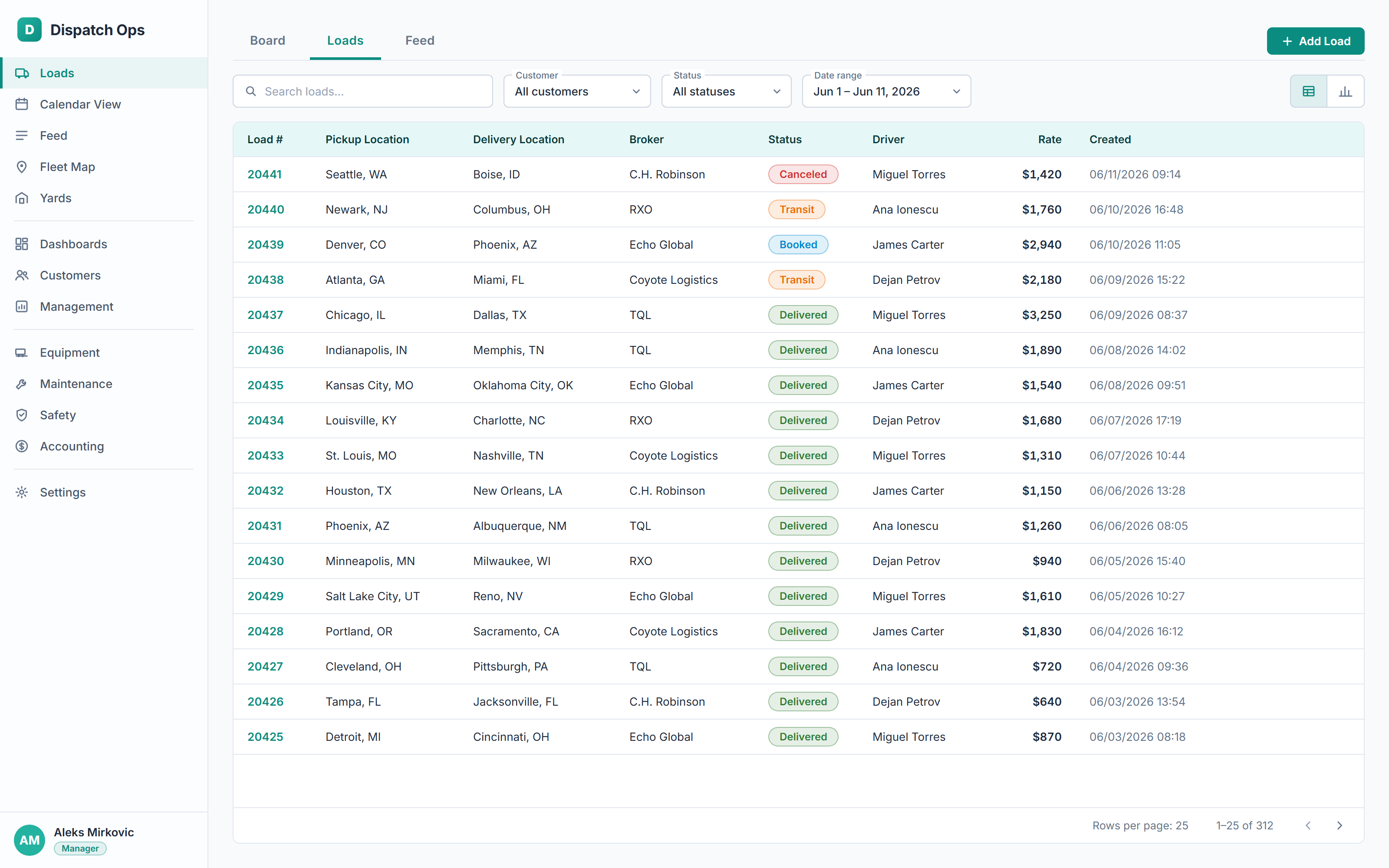Click the Safety shield icon
1389x868 pixels.
pos(22,415)
